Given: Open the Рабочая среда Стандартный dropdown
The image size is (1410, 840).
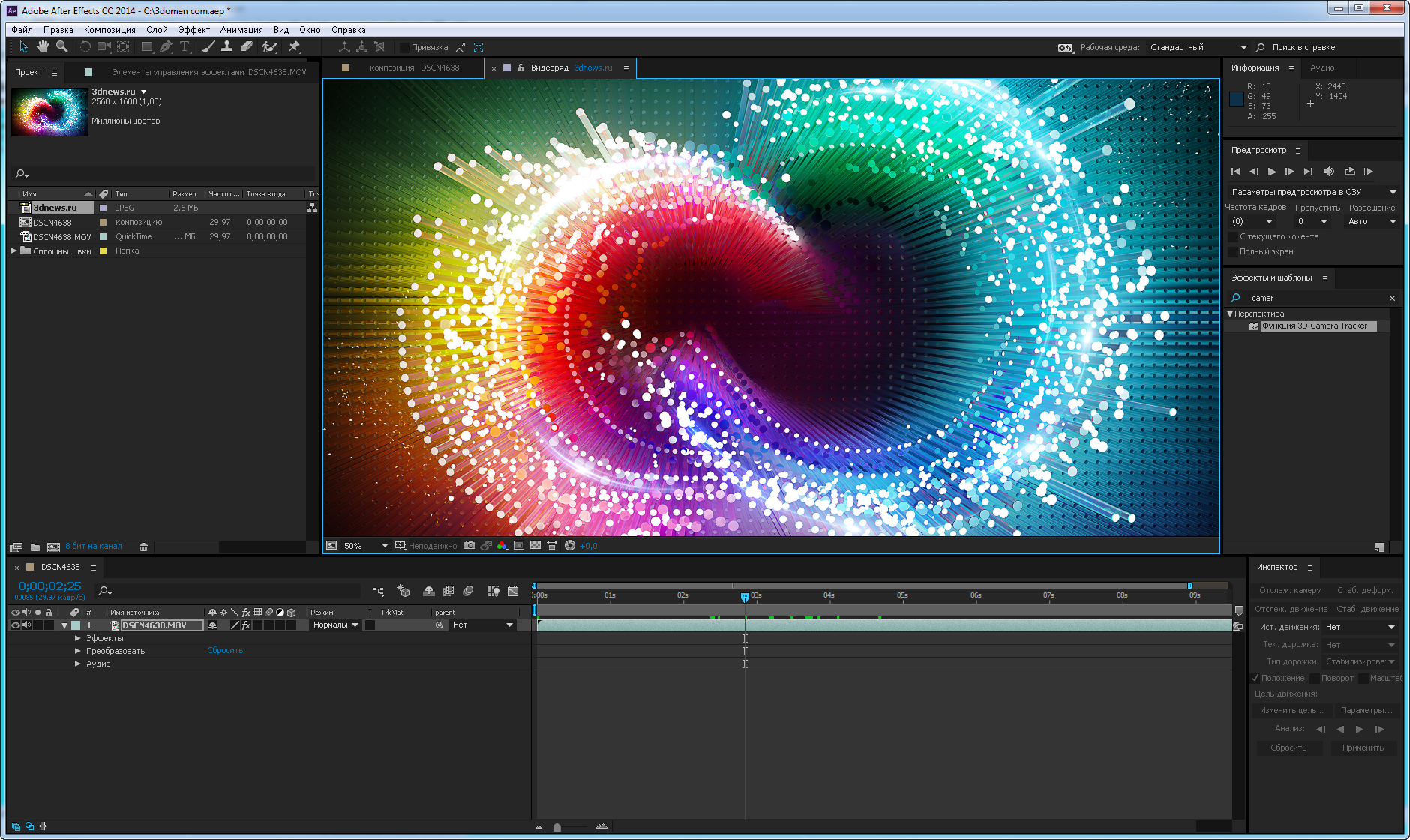Looking at the screenshot, I should coord(1198,47).
